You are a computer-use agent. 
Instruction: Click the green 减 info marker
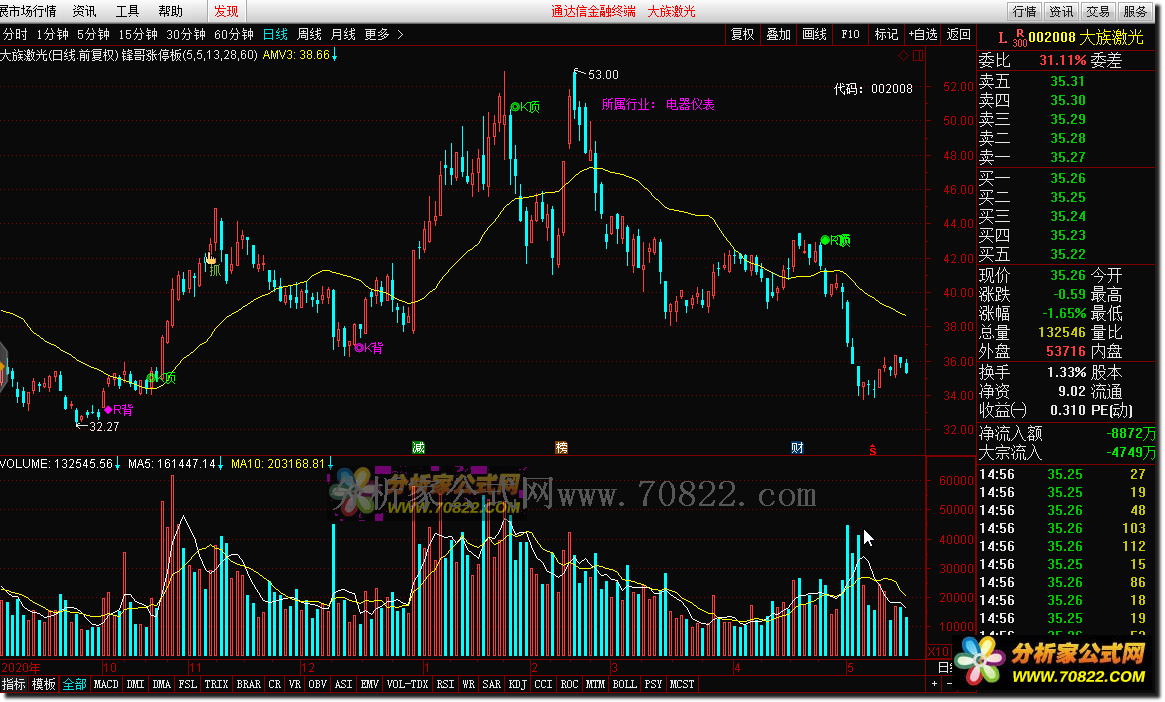point(418,447)
